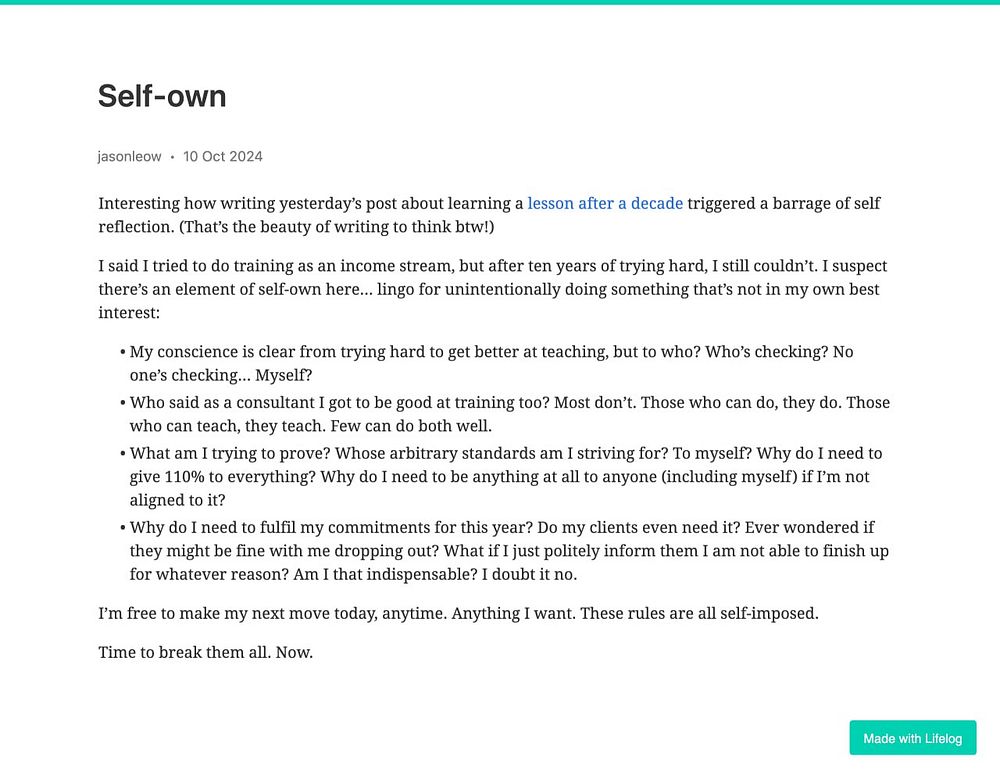Click the teal accent bar at page top
The height and width of the screenshot is (775, 1000).
[500, 3]
